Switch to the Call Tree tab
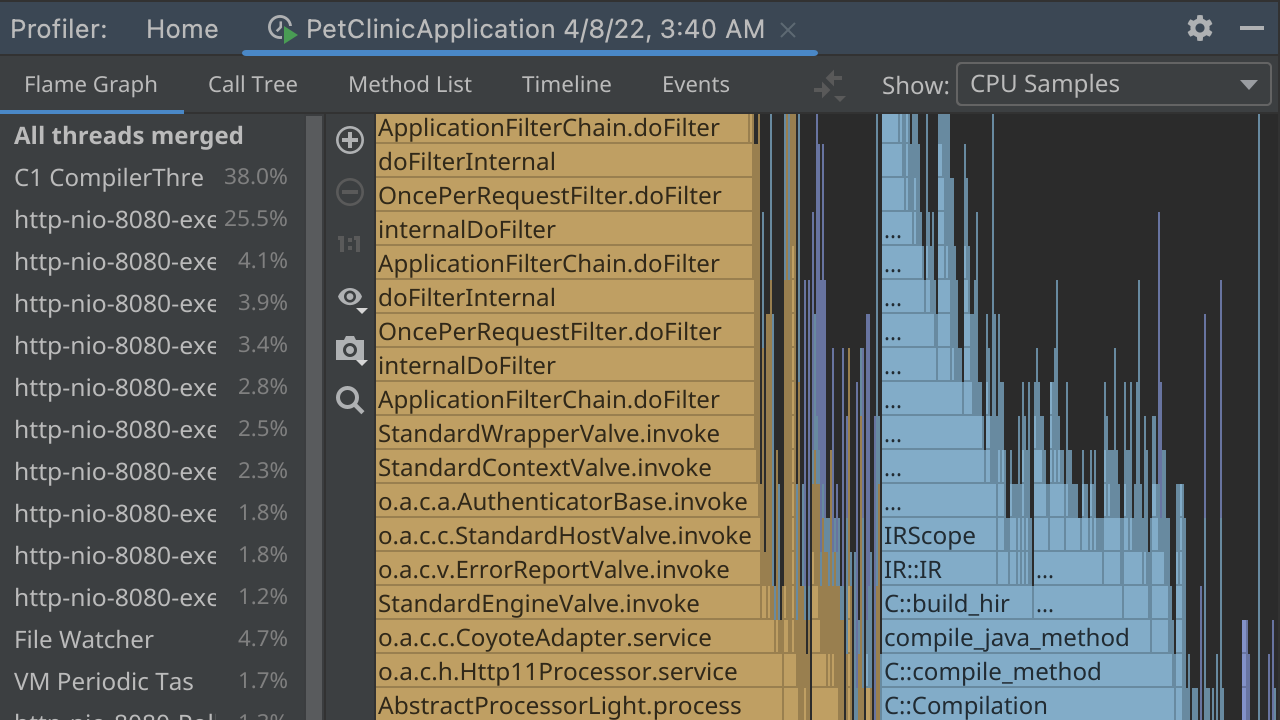Viewport: 1280px width, 720px height. point(252,85)
